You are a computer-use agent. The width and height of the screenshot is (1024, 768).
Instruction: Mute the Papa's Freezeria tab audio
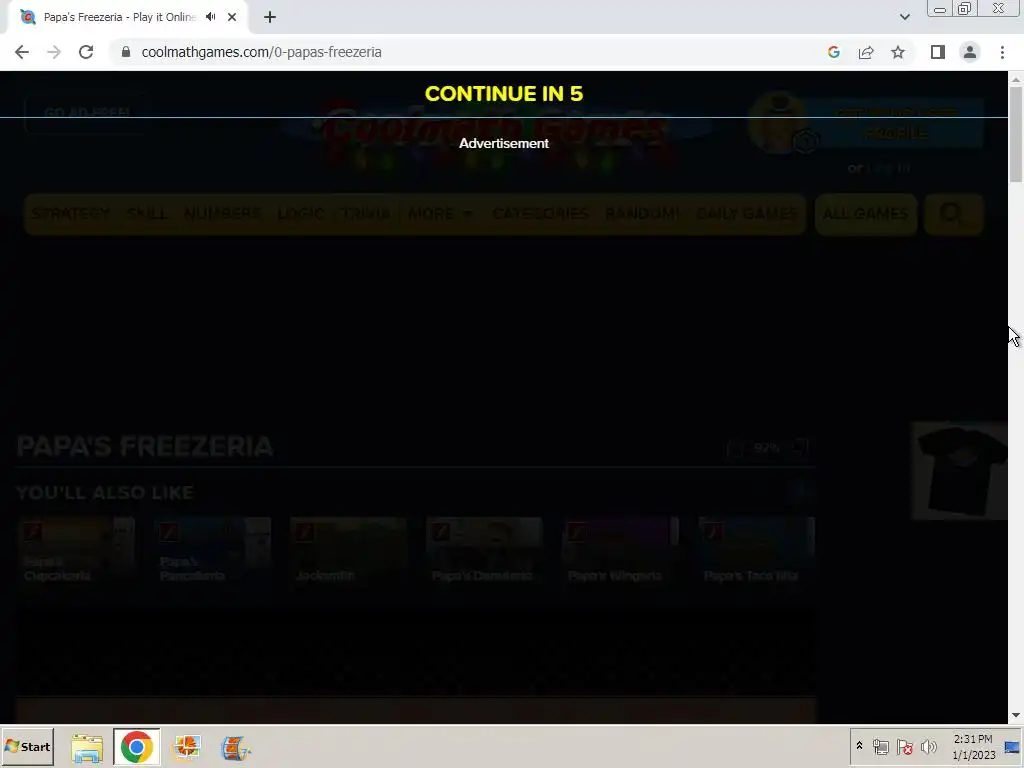pos(210,17)
